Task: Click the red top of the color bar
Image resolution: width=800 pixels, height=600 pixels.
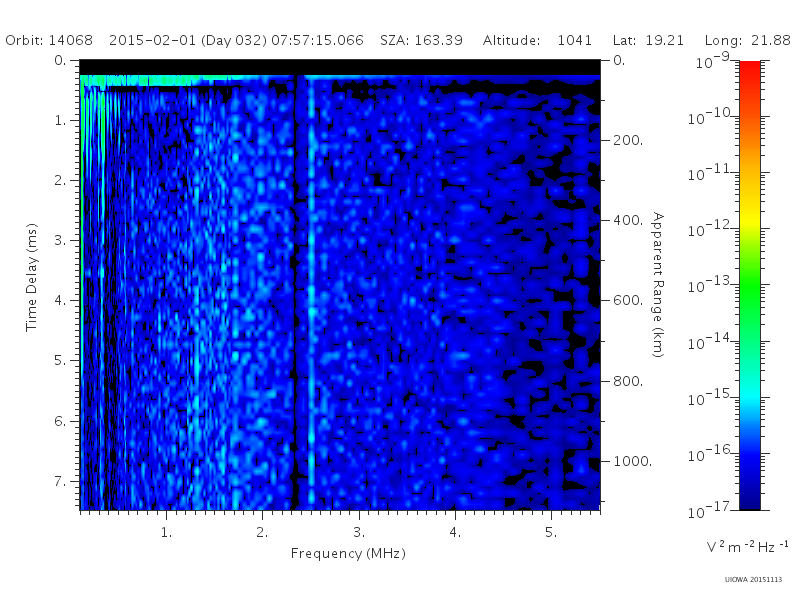Action: click(749, 71)
